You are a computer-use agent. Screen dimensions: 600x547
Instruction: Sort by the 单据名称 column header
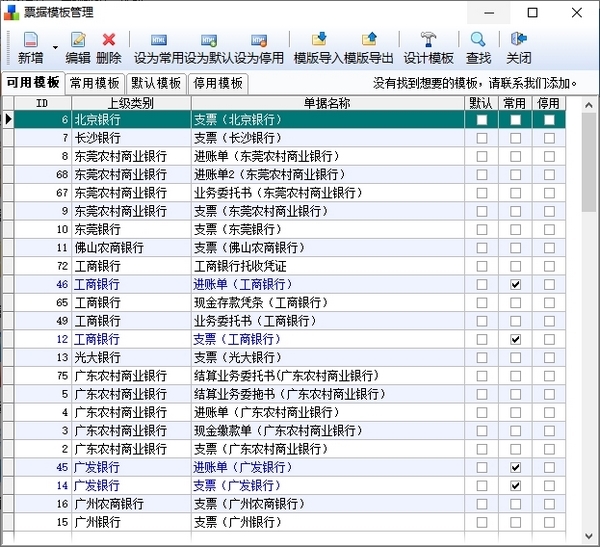(x=328, y=103)
